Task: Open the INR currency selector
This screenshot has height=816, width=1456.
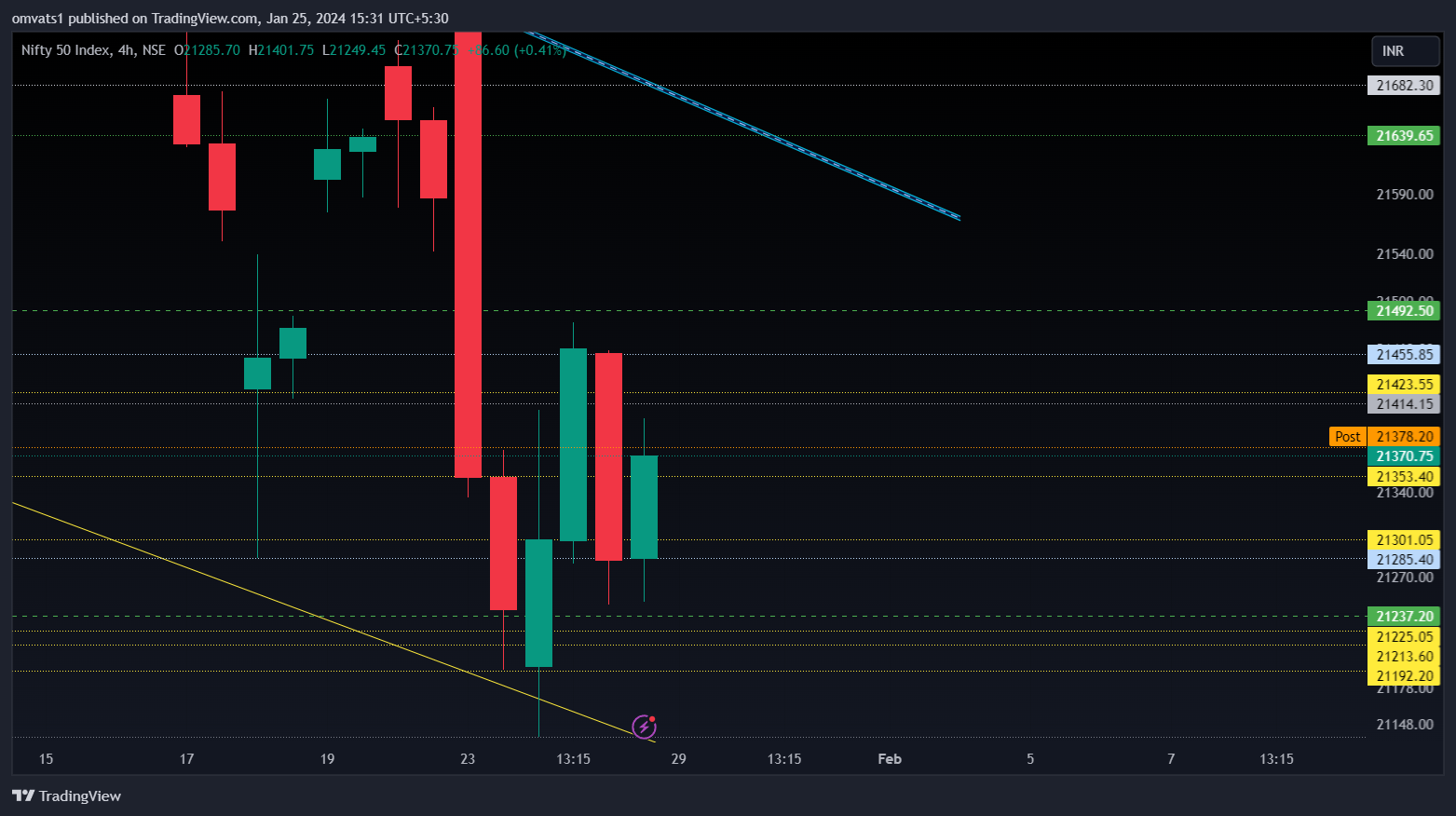Action: tap(1405, 51)
